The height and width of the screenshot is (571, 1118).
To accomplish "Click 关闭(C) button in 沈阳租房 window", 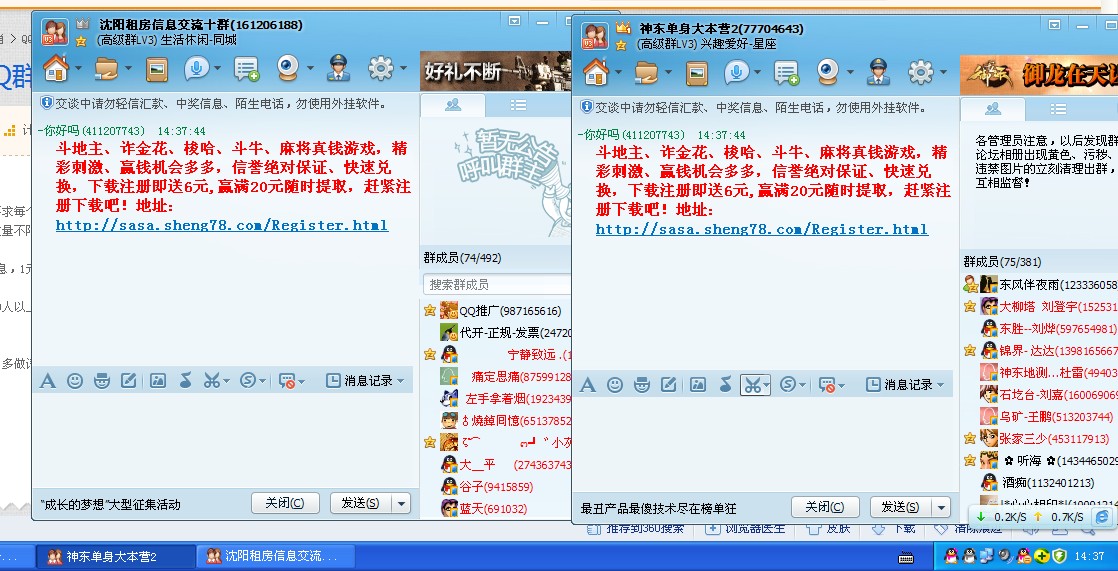I will point(284,503).
